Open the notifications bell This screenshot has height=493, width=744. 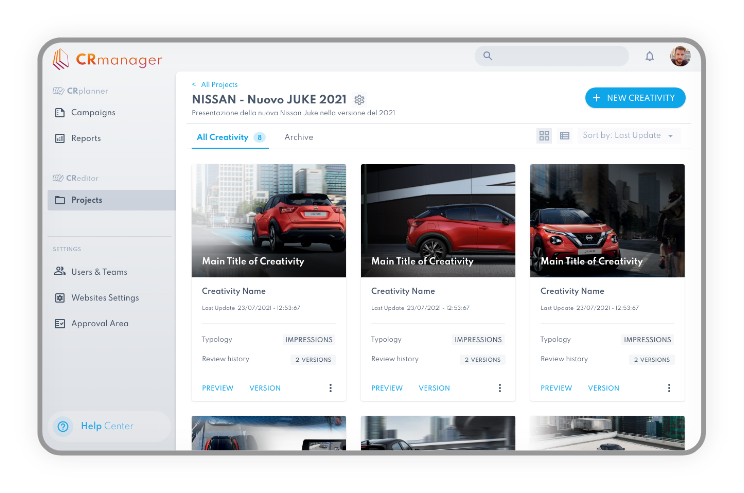pos(649,56)
